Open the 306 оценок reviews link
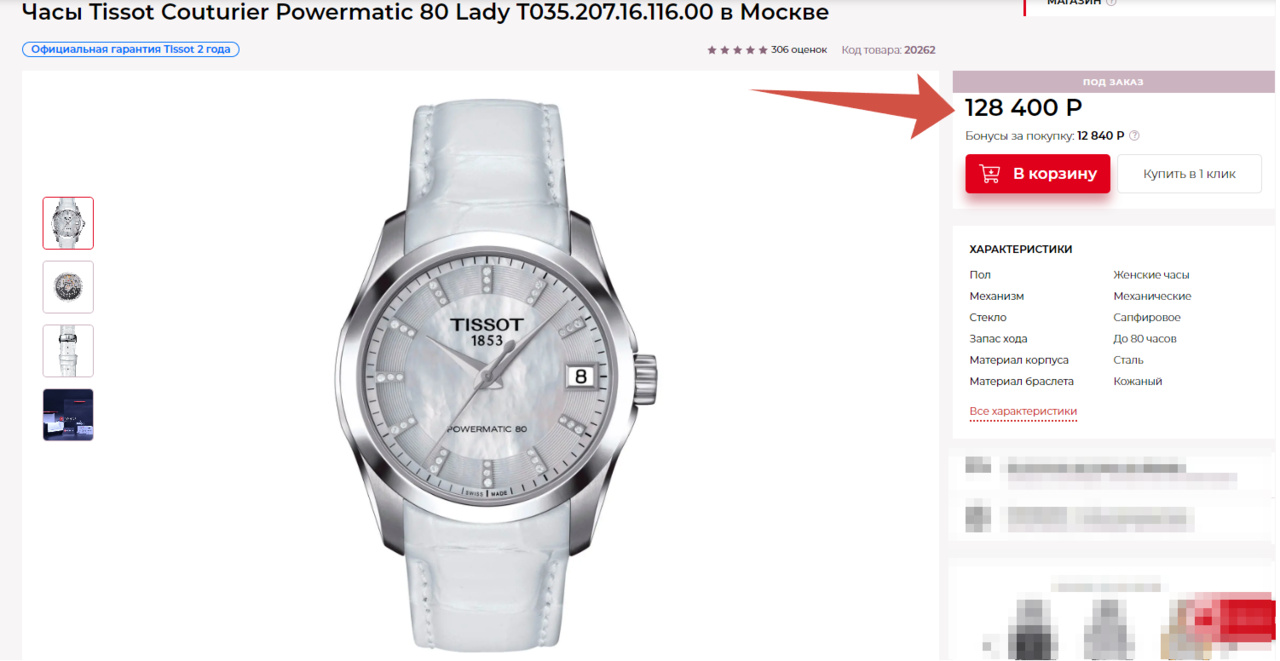 (799, 50)
